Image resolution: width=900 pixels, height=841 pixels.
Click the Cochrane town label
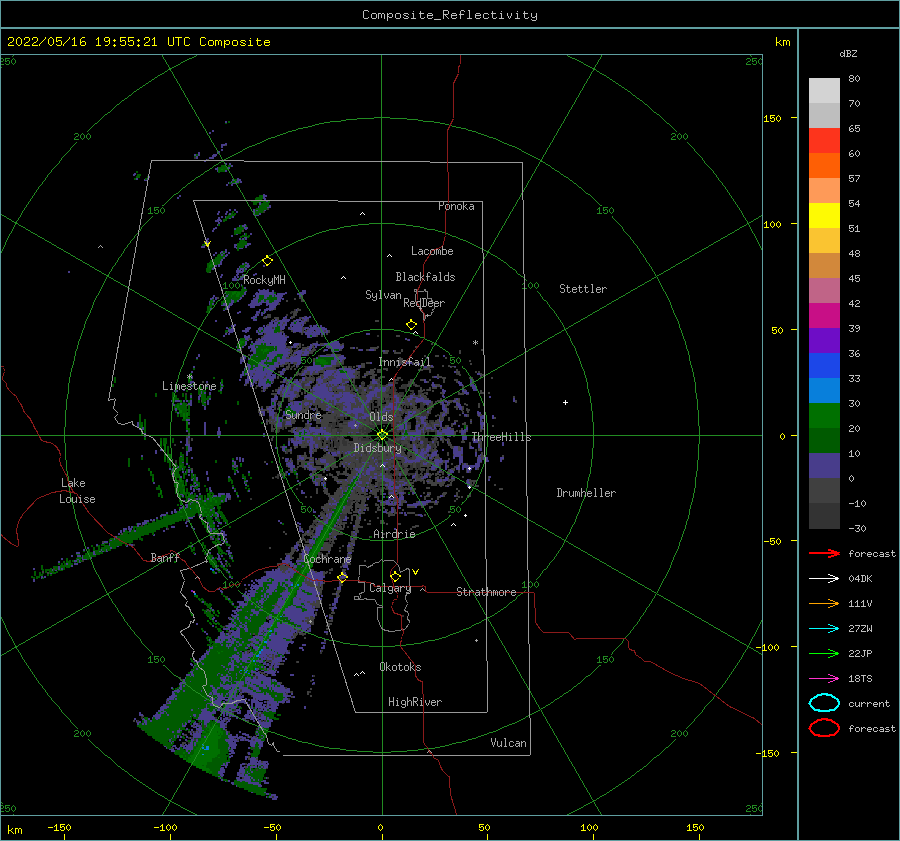pos(327,559)
